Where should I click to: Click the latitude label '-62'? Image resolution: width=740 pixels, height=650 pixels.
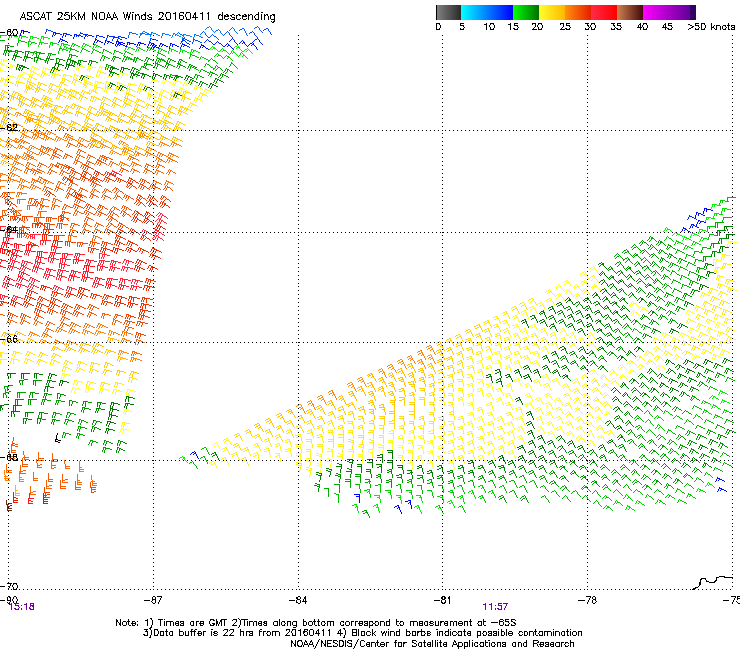point(9,127)
